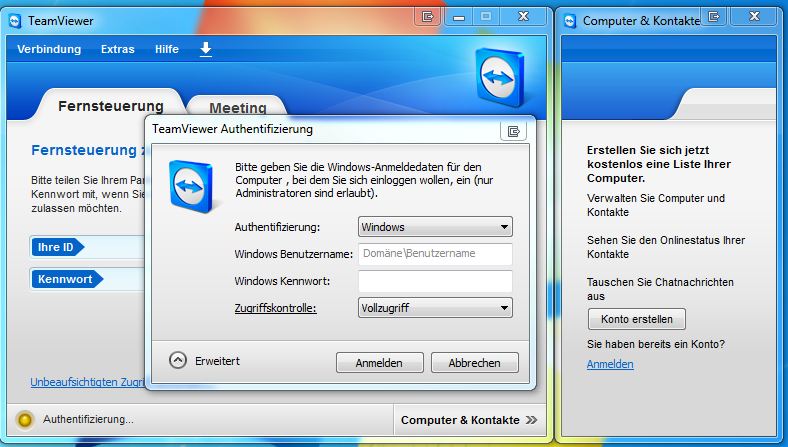This screenshot has width=788, height=447.
Task: Click the download arrow icon in menu bar
Action: coord(206,49)
